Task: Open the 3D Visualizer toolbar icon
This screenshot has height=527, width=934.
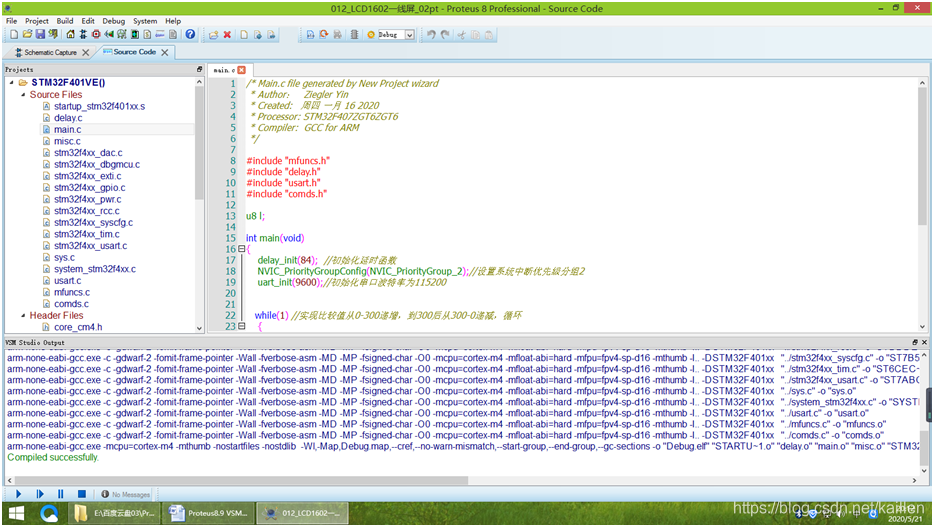Action: (108, 35)
